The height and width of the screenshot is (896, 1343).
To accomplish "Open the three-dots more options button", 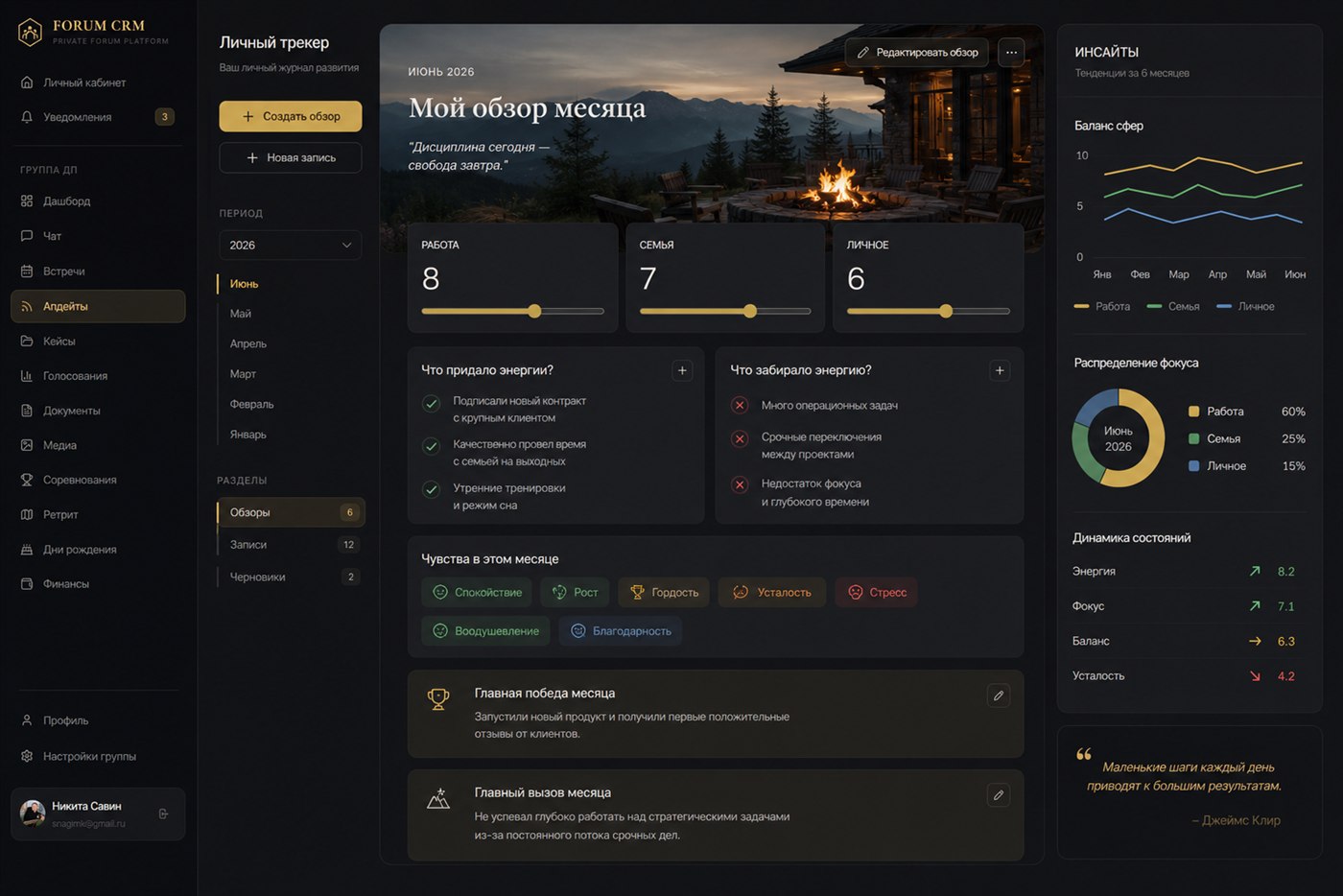I will 1011,53.
